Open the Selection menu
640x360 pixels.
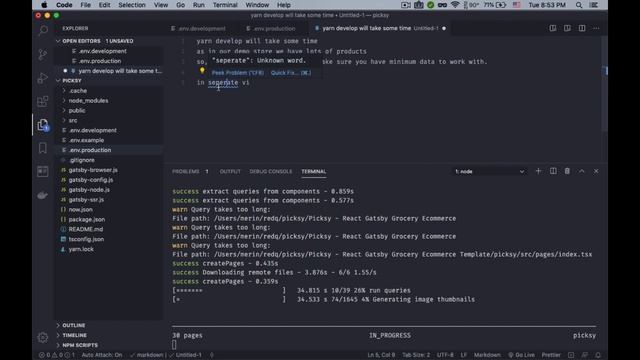click(132, 5)
